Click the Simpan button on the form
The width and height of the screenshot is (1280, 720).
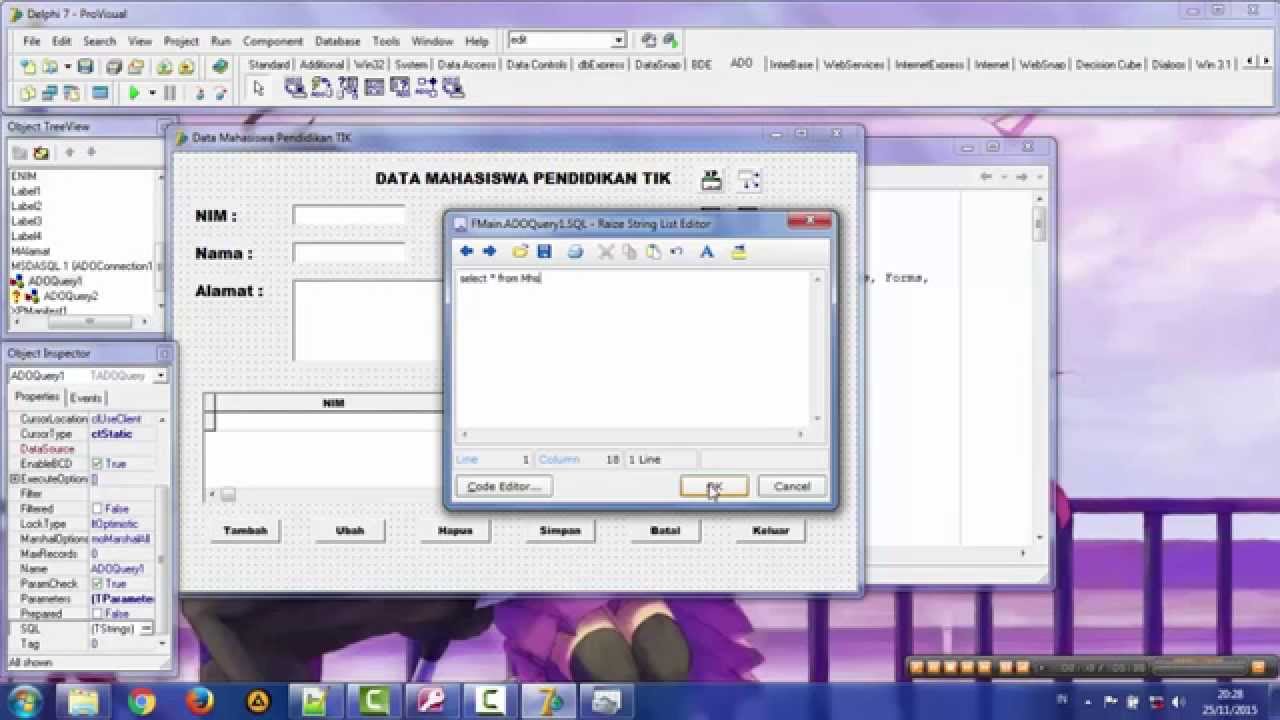point(560,530)
